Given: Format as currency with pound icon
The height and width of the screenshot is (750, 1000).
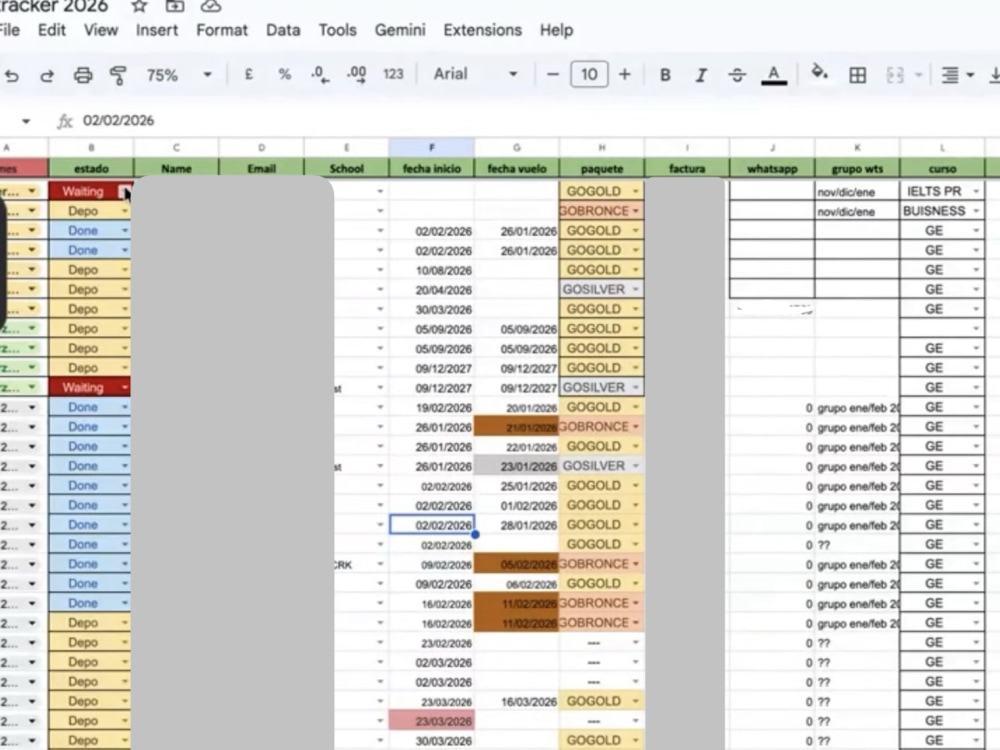Looking at the screenshot, I should (249, 75).
